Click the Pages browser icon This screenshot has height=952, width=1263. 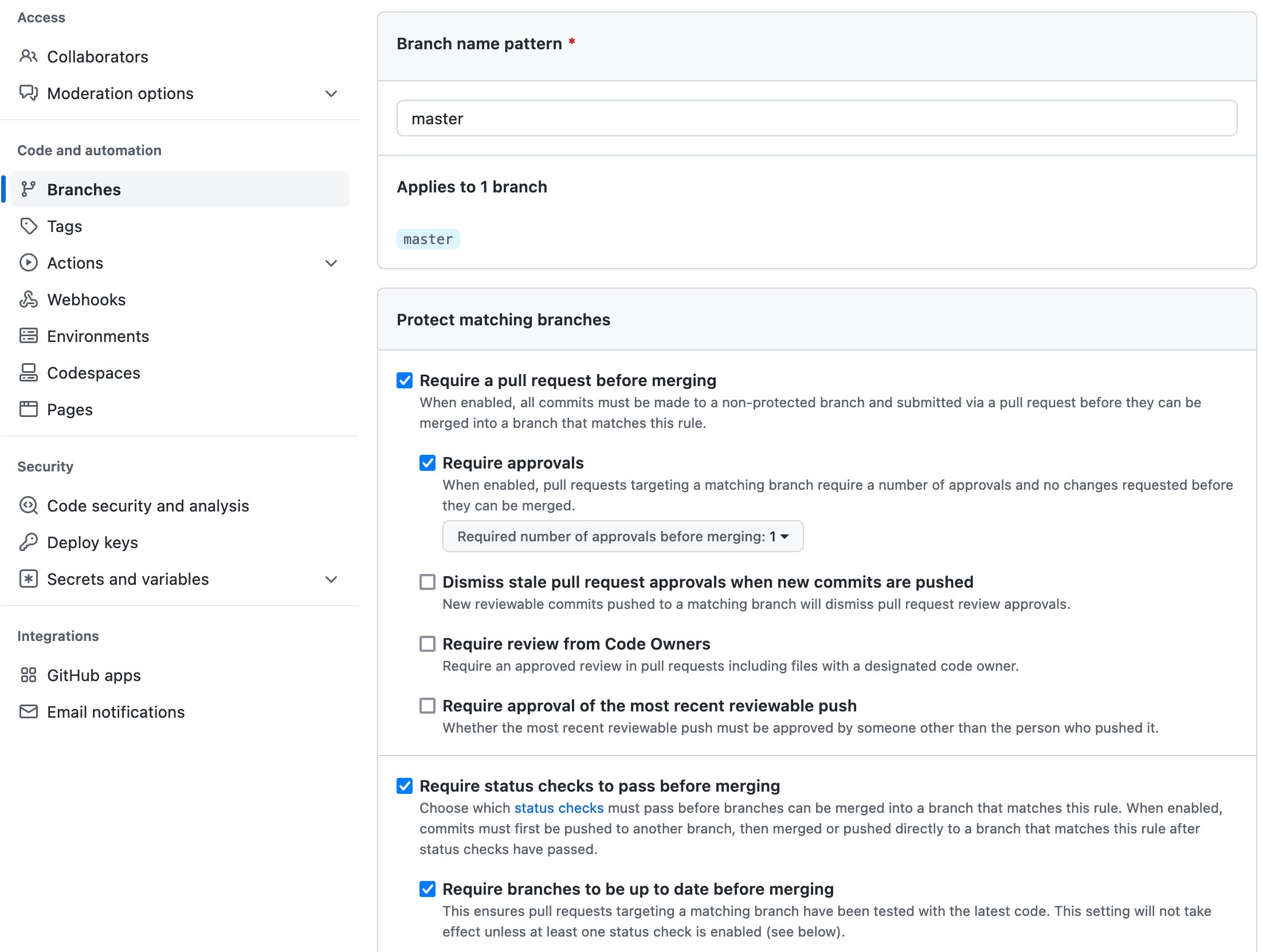point(28,409)
